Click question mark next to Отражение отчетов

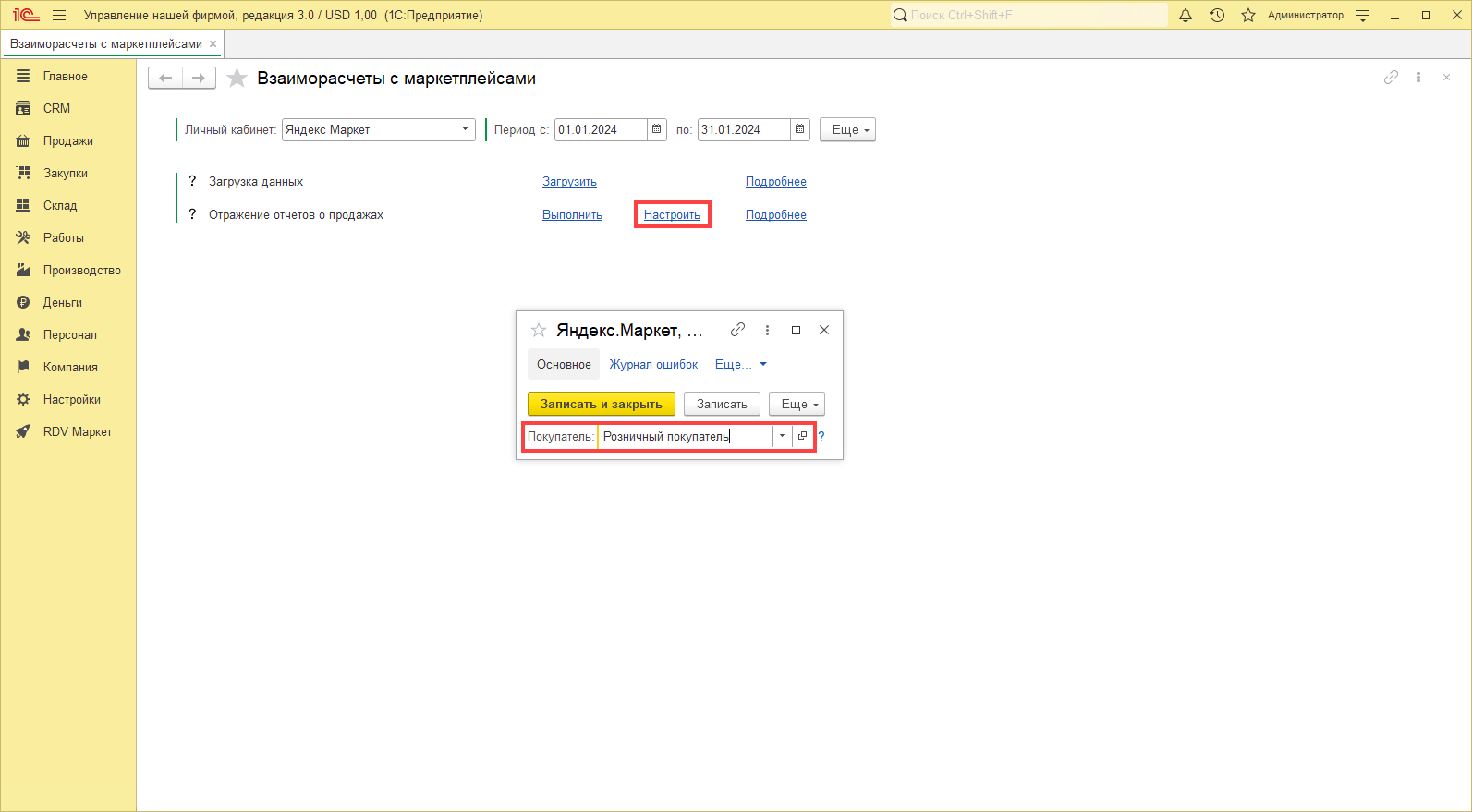pos(192,214)
